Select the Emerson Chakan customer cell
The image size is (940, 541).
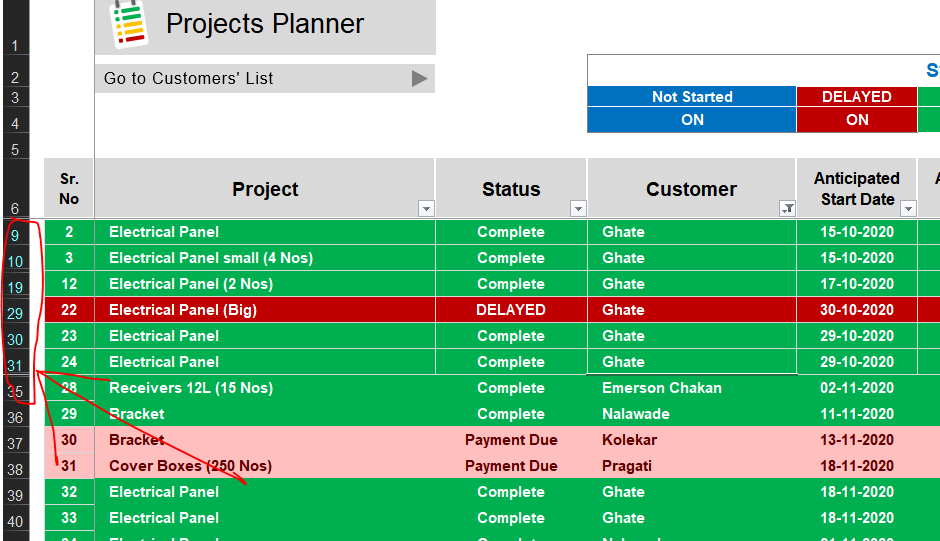(662, 388)
